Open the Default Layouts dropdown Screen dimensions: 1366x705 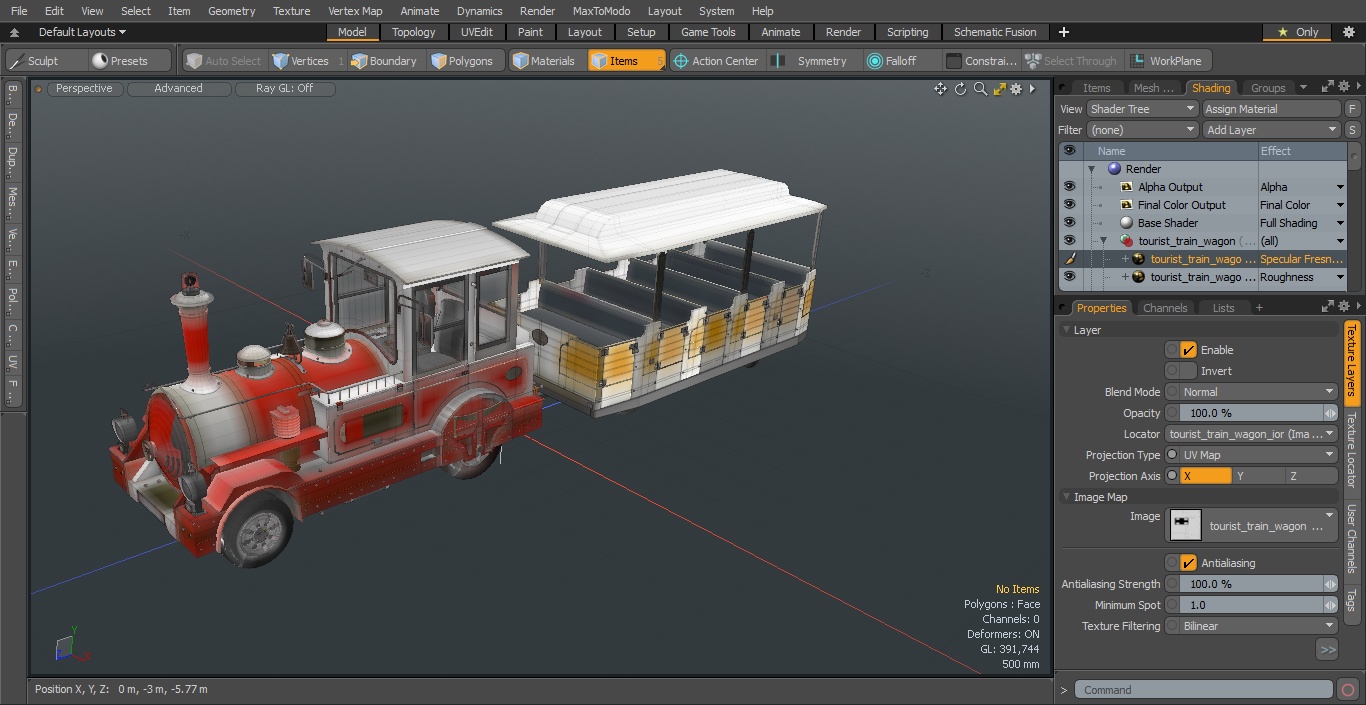point(82,32)
